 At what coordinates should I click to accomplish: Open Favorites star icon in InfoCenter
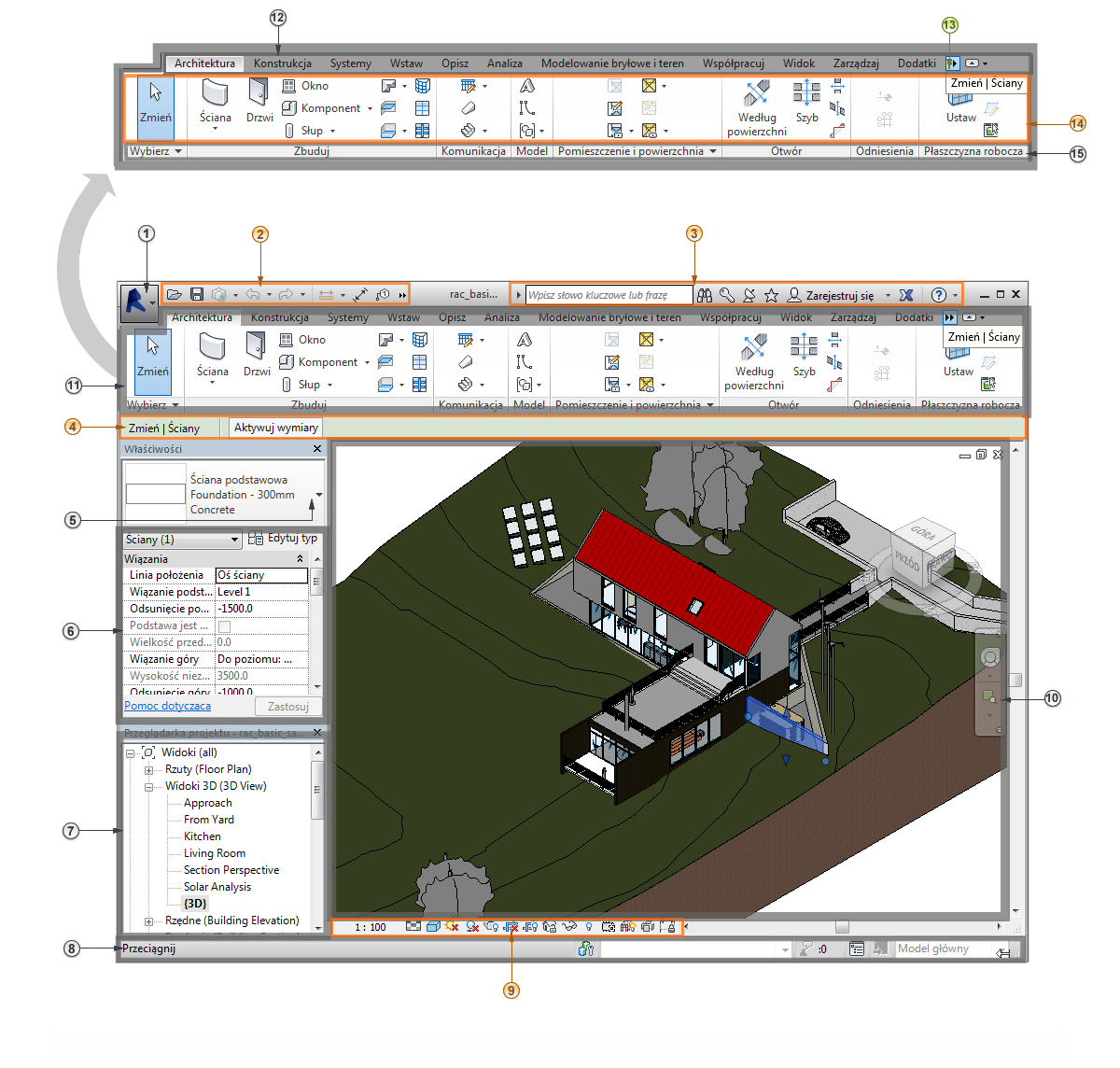click(x=771, y=295)
